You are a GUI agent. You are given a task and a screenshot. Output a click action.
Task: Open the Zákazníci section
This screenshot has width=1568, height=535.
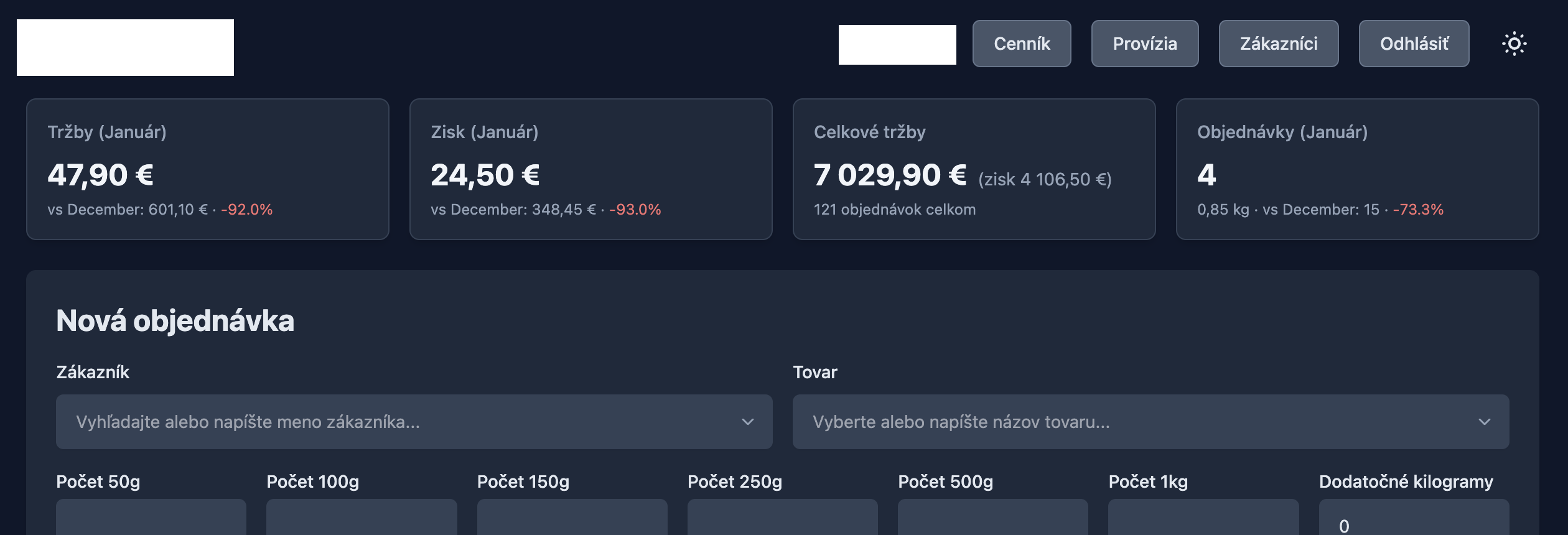click(x=1279, y=44)
